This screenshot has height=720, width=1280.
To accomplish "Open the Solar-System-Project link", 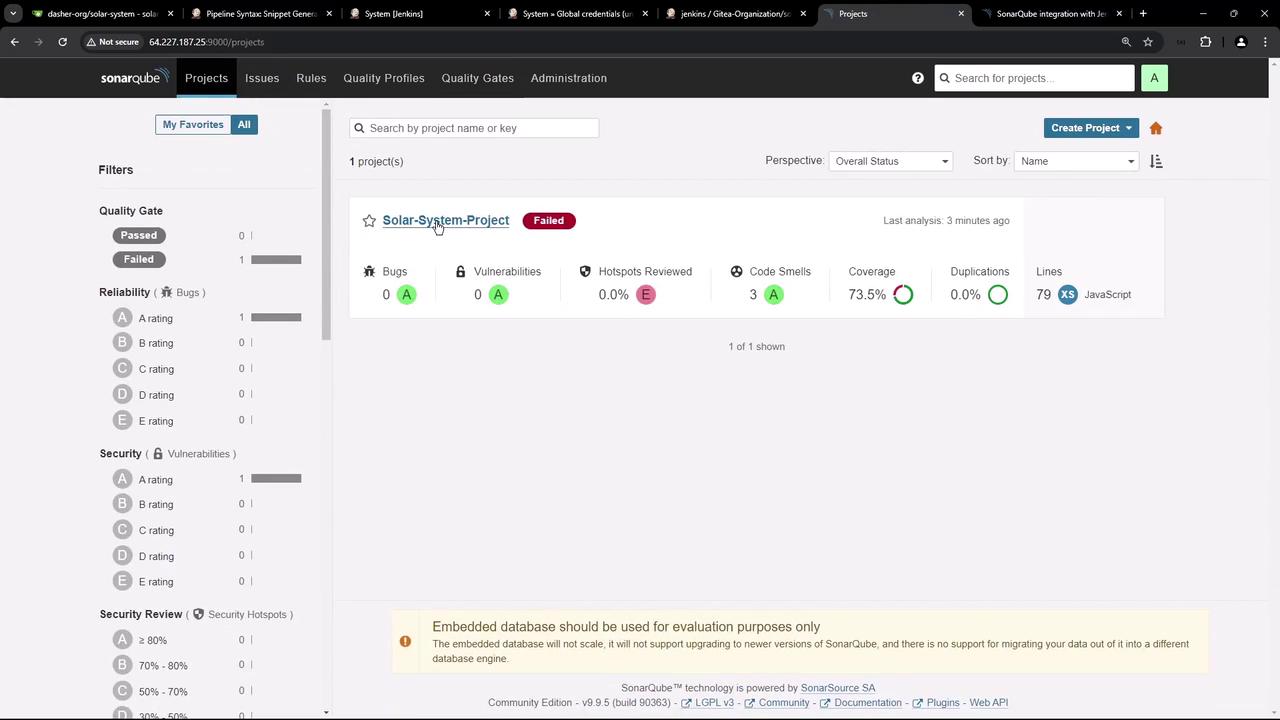I will (446, 221).
